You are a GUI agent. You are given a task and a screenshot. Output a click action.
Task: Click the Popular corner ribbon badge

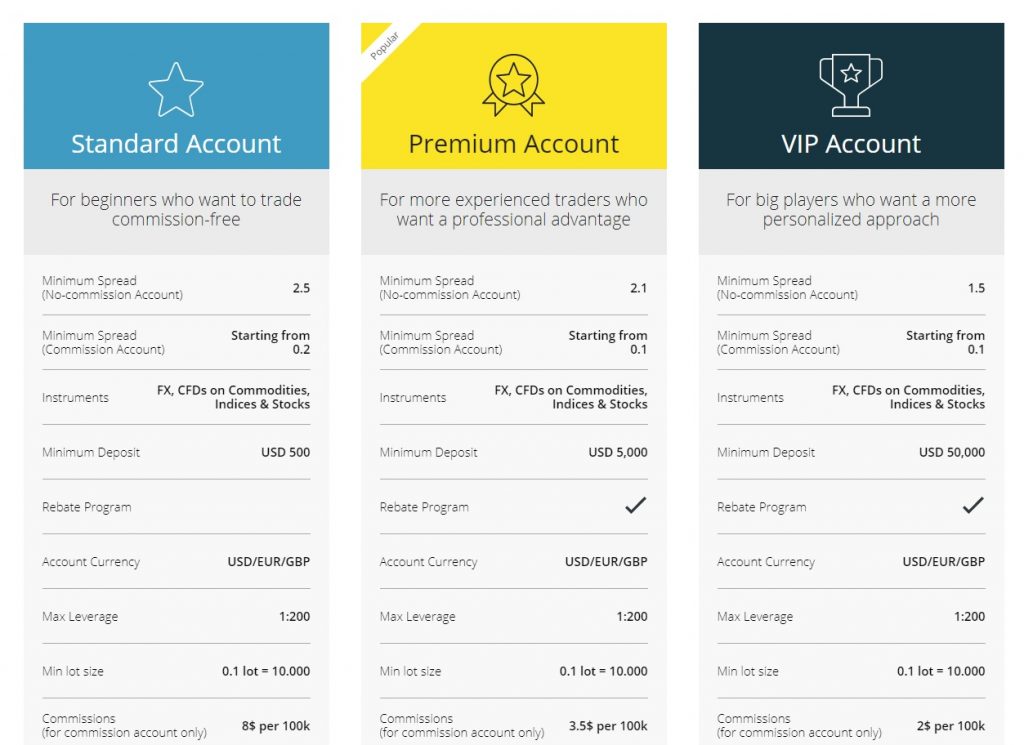(384, 46)
